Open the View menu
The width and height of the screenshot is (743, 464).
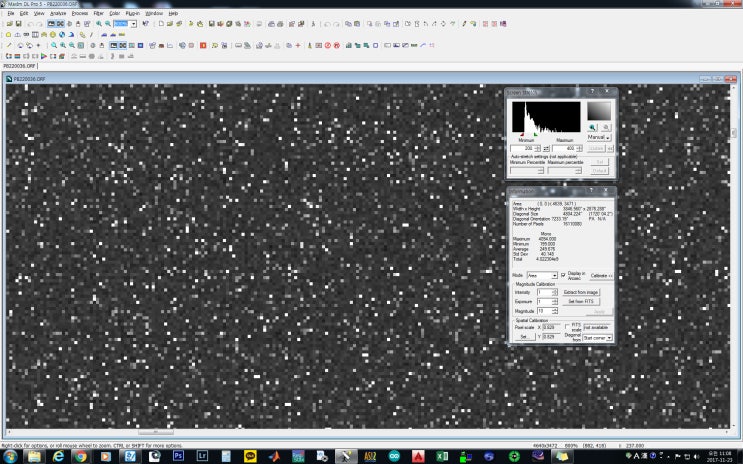click(x=39, y=13)
